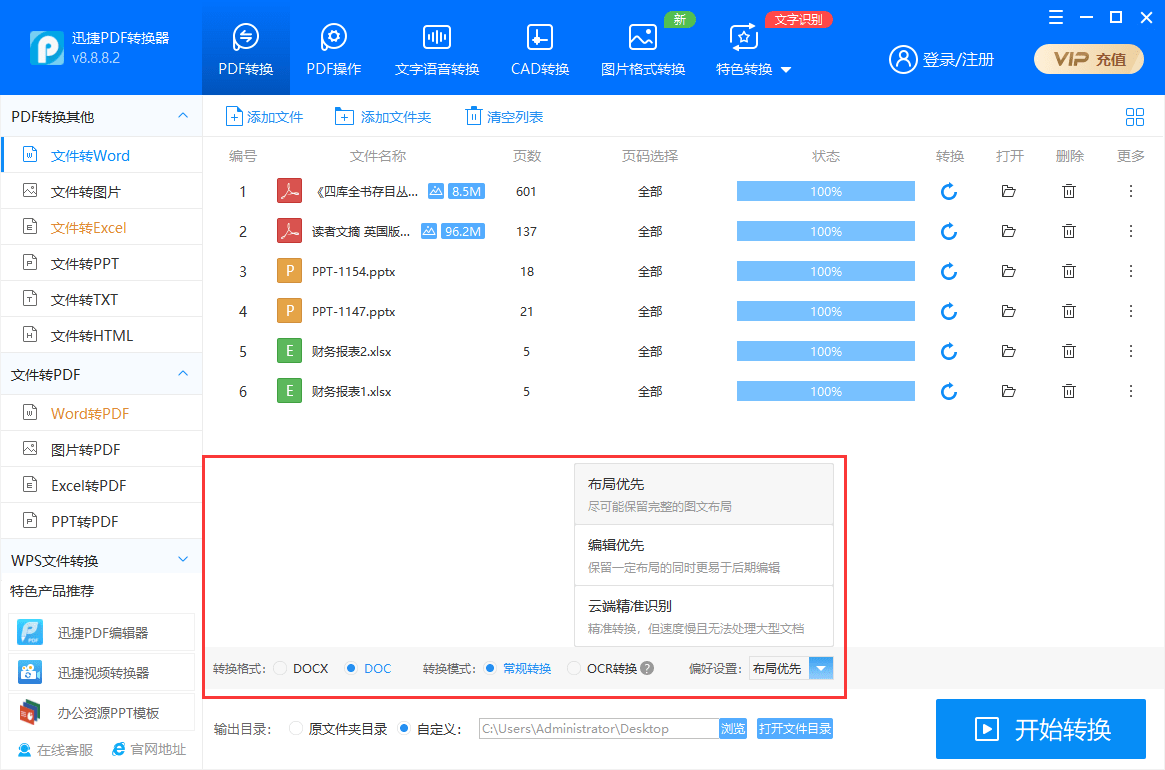Click progress bar of 读者文摘 row
Viewport: 1165px width, 770px height.
tap(825, 231)
